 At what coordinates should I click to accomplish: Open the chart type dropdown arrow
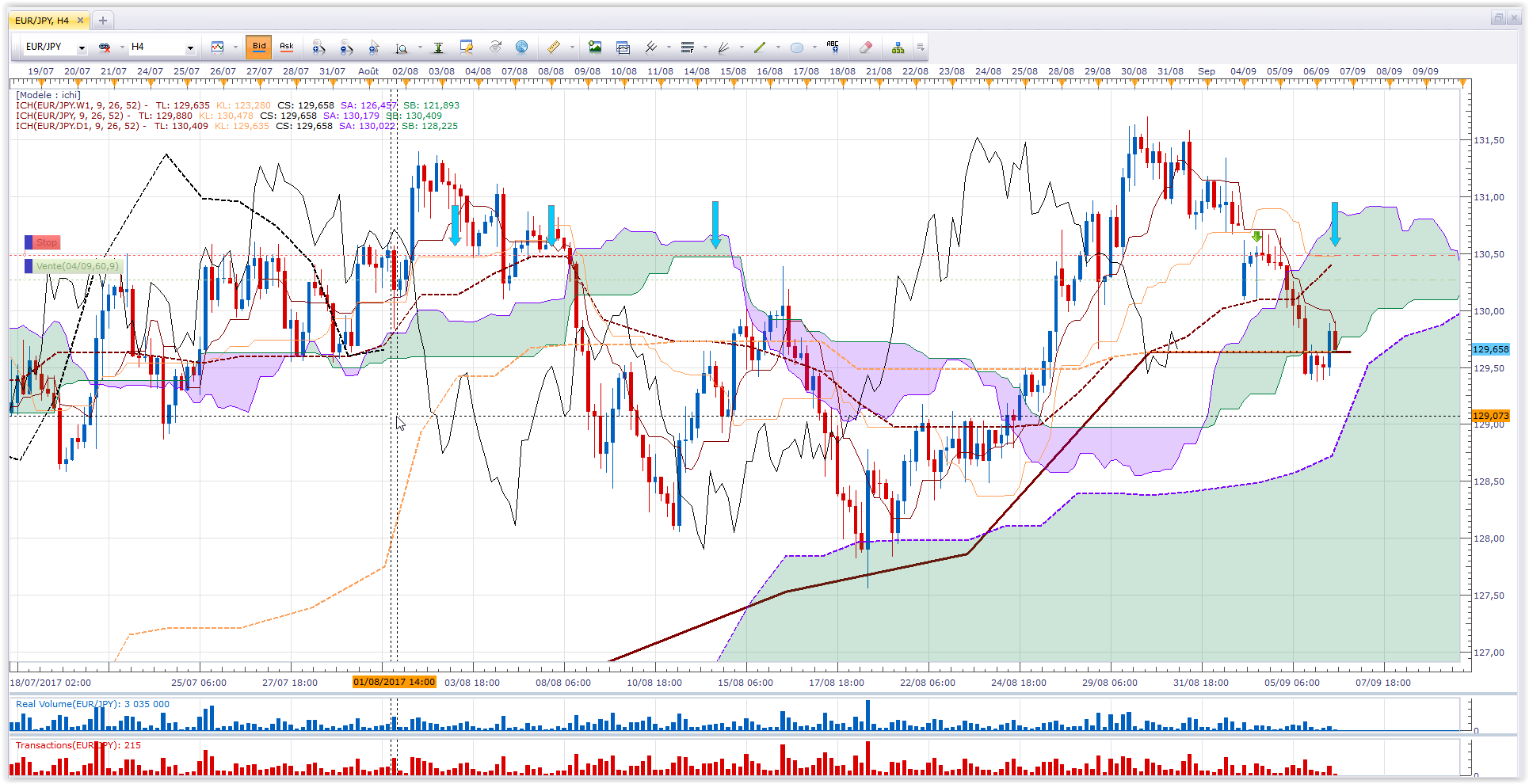235,48
